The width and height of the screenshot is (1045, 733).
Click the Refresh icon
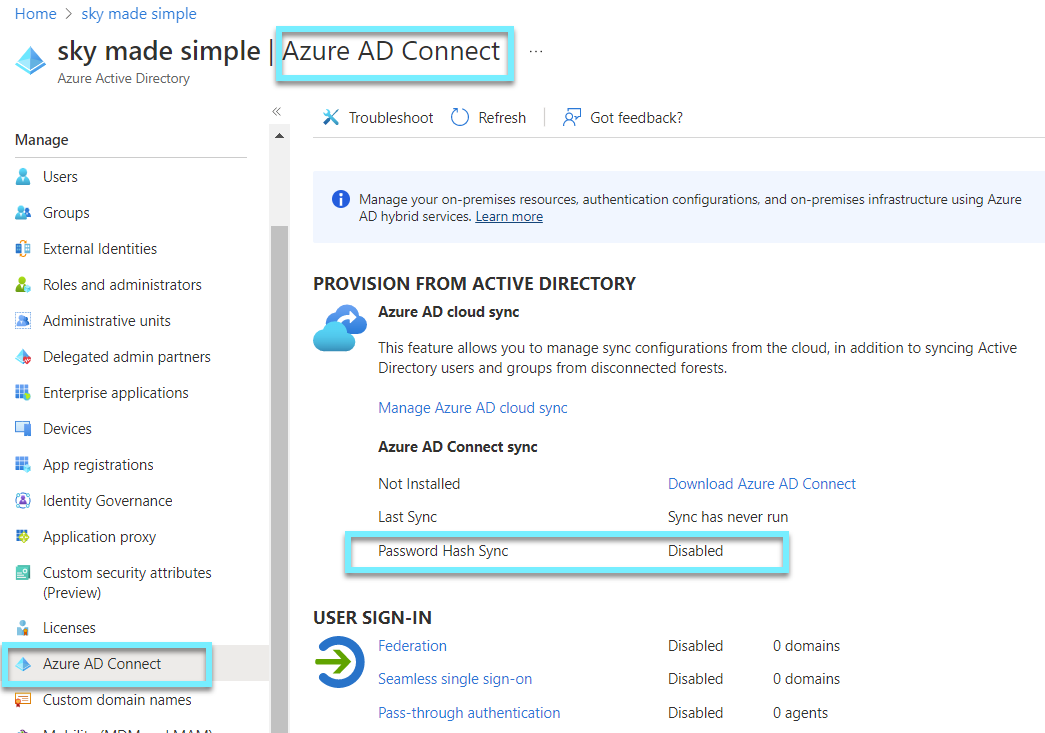click(459, 117)
